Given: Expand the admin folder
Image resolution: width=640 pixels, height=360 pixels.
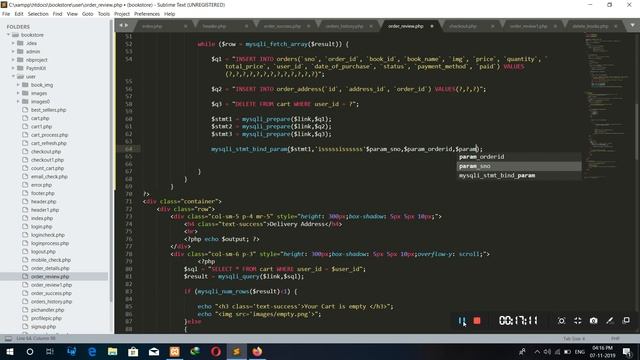Looking at the screenshot, I should [13, 52].
